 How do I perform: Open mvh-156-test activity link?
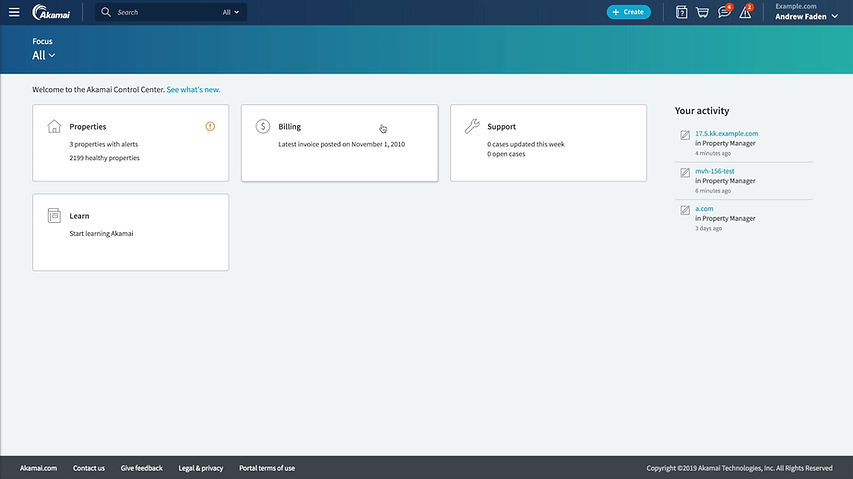(x=714, y=171)
